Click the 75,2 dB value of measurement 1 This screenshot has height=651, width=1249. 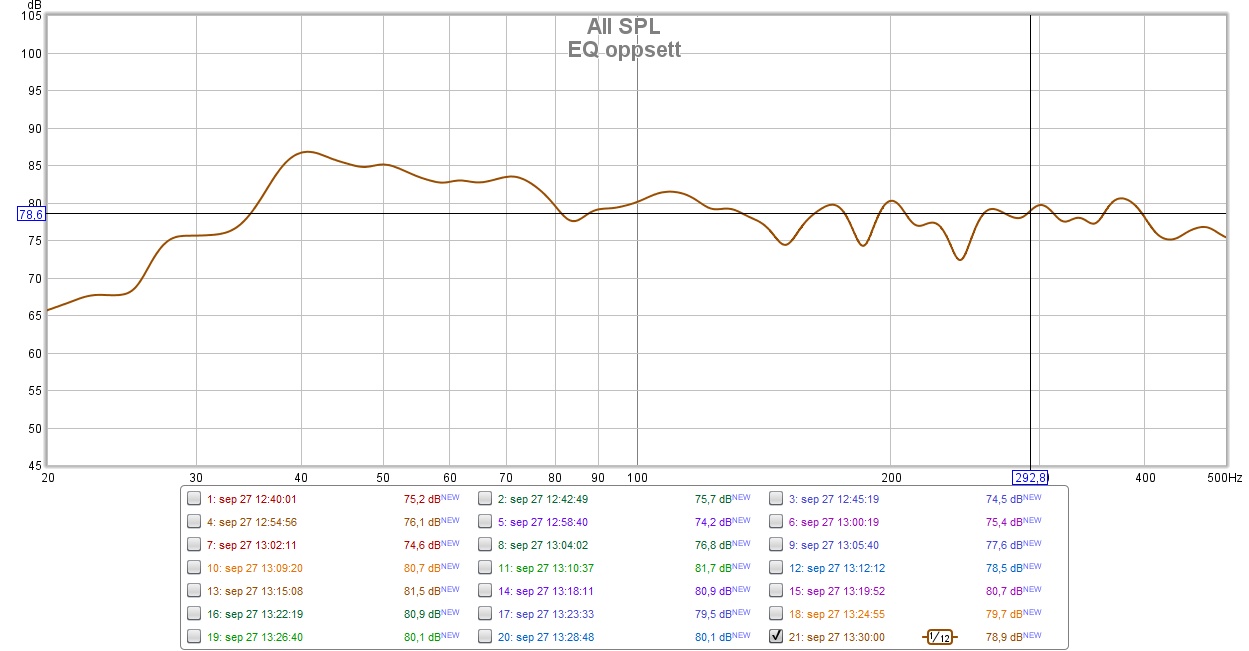(x=421, y=499)
